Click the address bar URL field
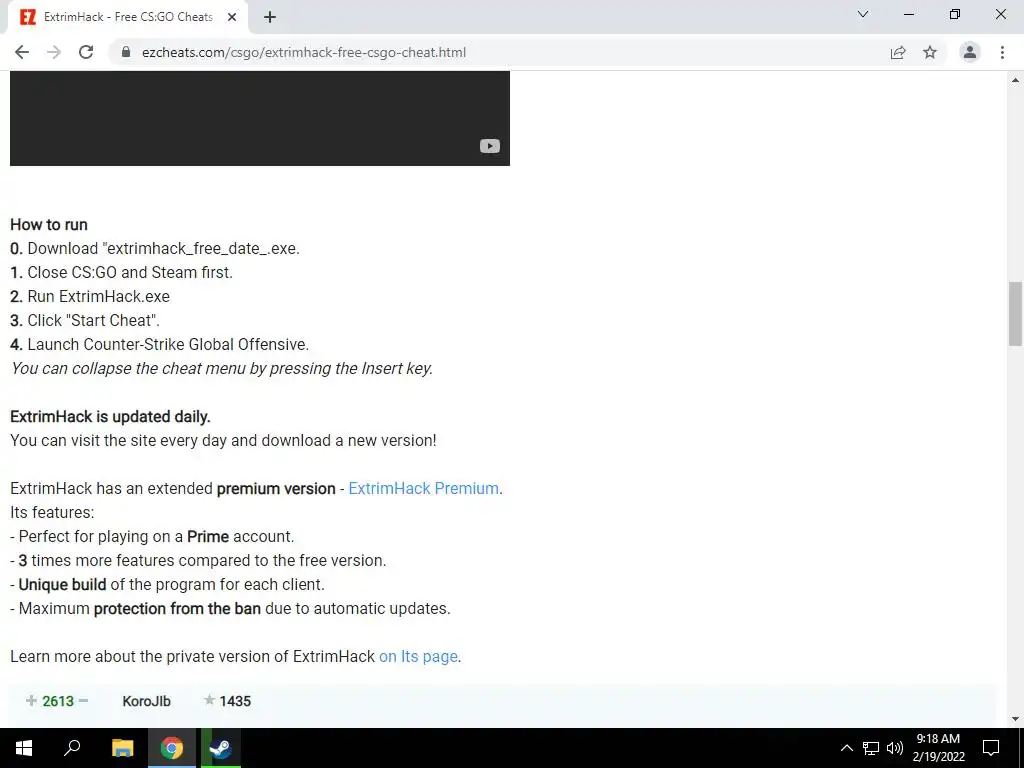 (496, 52)
